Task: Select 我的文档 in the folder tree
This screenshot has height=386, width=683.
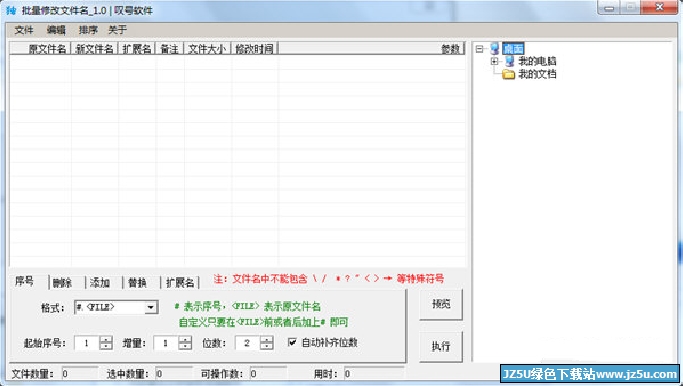Action: [537, 74]
